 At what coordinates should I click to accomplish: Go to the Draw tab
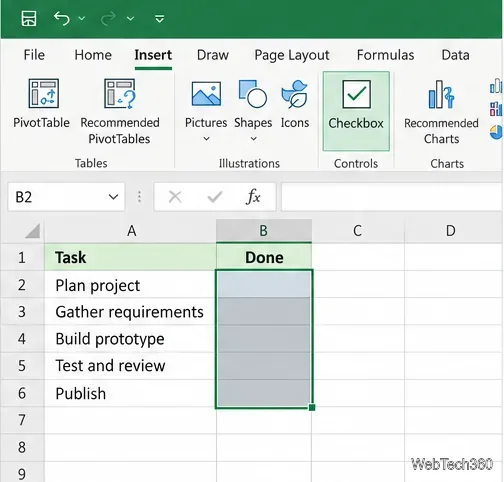213,55
